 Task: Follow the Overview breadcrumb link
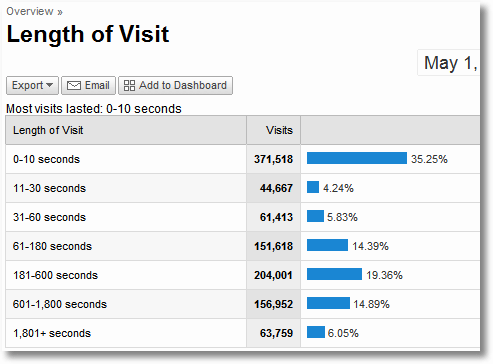[x=30, y=11]
